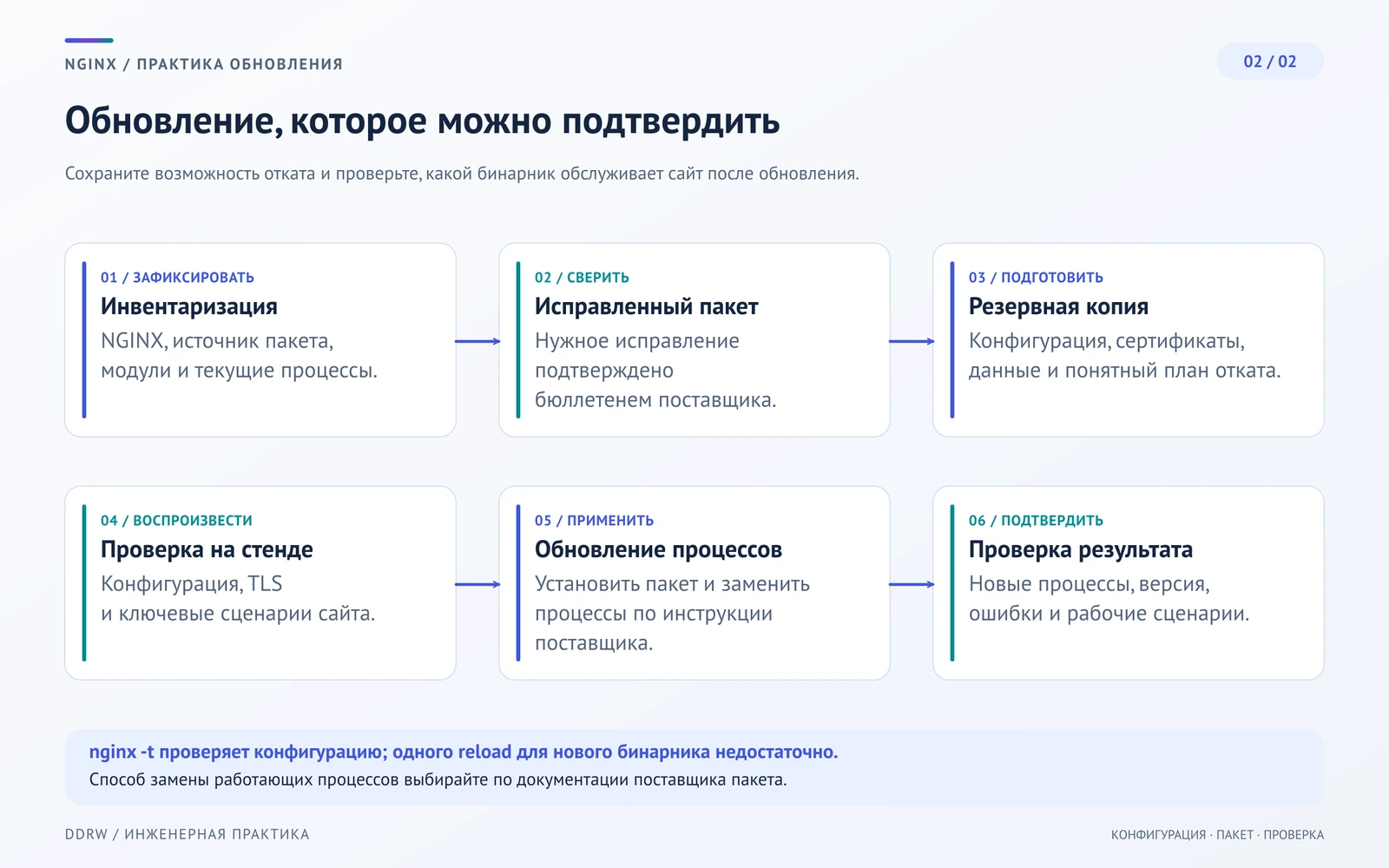Click the step label "05 / ПРИМЕНИТЬ"
Viewport: 1389px width, 868px height.
594,521
